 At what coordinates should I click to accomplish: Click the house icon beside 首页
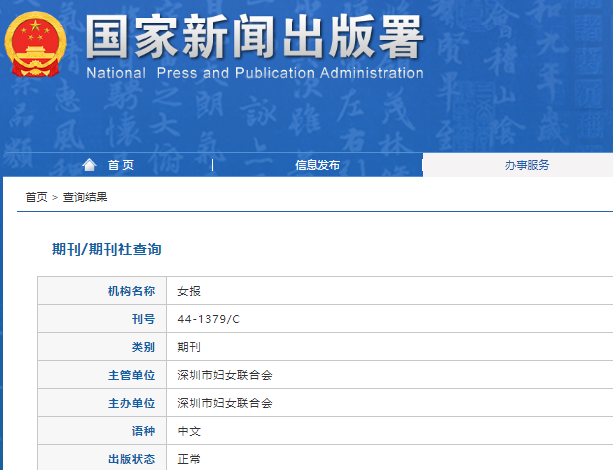[90, 165]
